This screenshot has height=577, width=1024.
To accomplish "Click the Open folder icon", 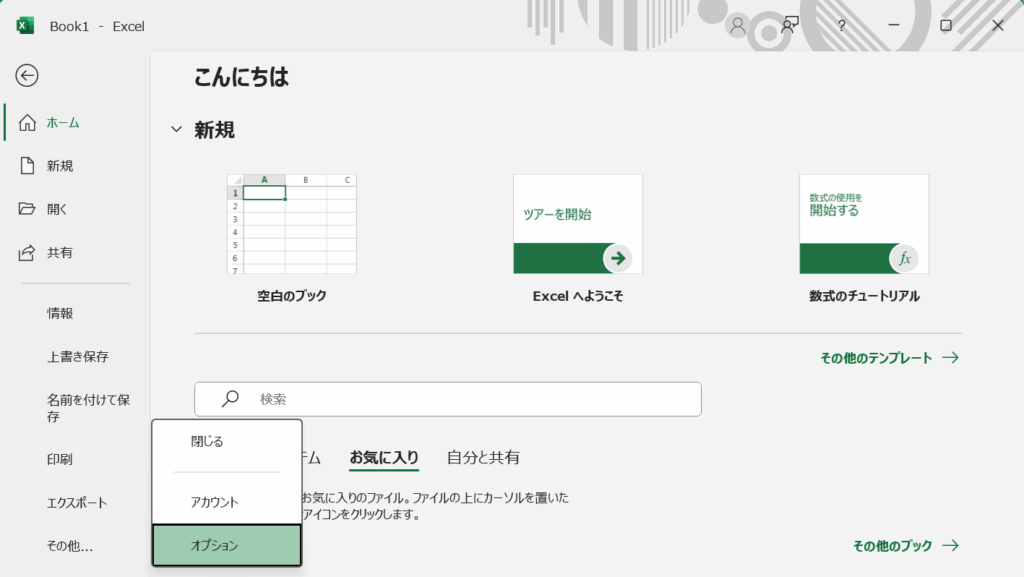I will 27,209.
